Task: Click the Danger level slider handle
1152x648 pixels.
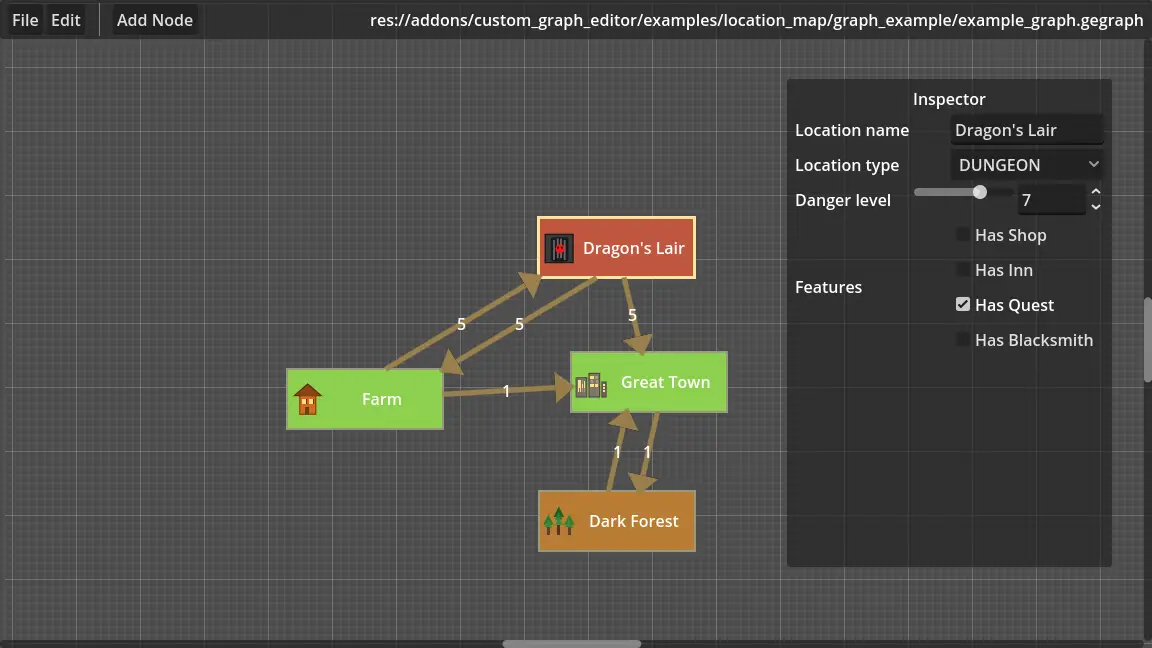Action: click(x=978, y=192)
